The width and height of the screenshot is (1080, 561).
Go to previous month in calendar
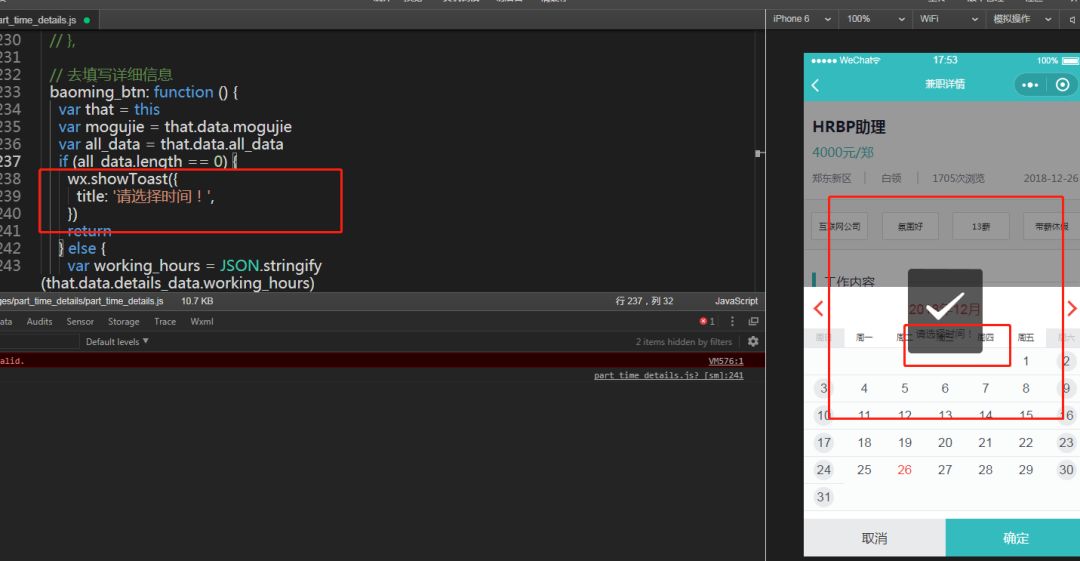click(818, 308)
